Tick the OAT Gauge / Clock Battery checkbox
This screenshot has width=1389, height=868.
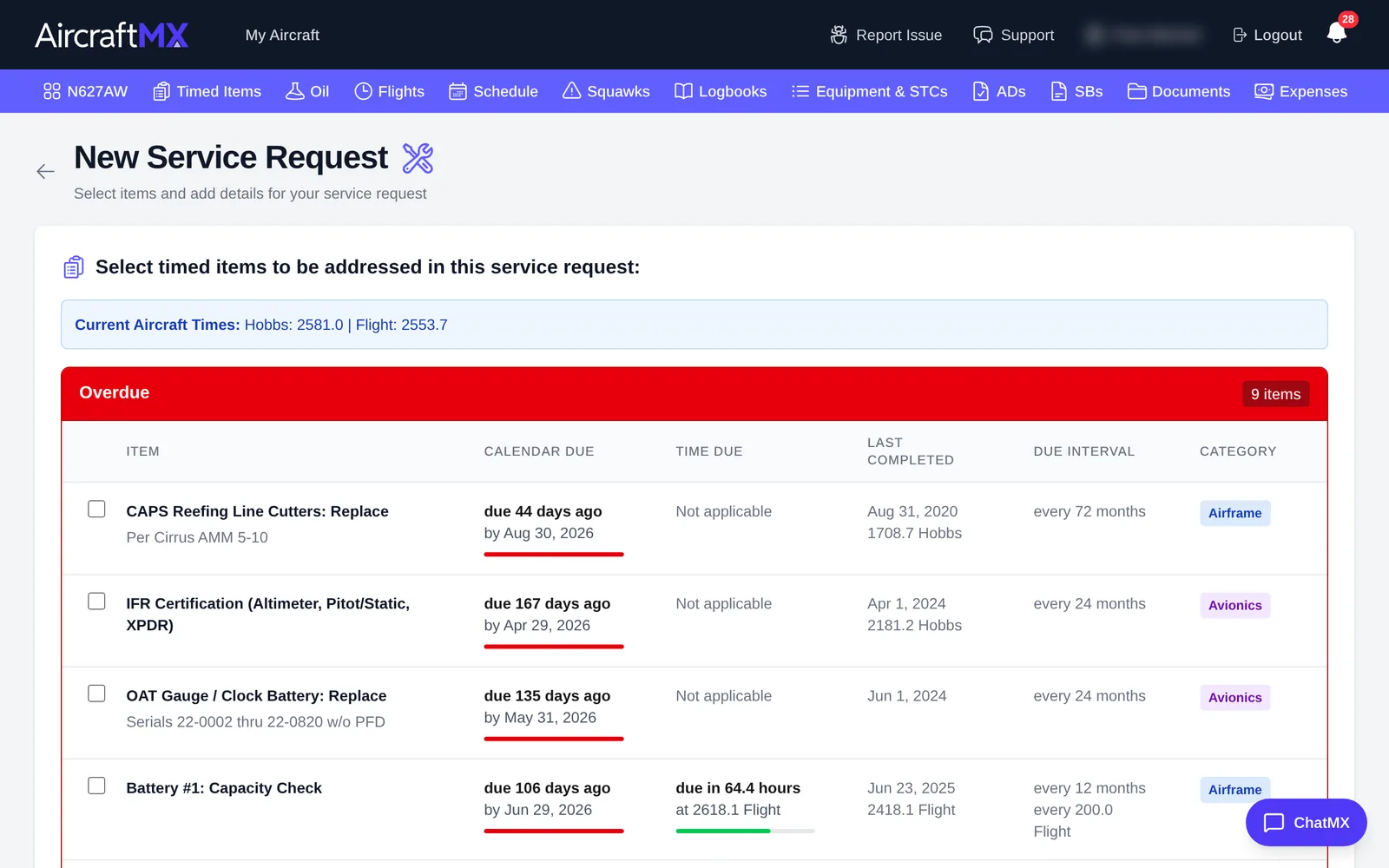[96, 694]
